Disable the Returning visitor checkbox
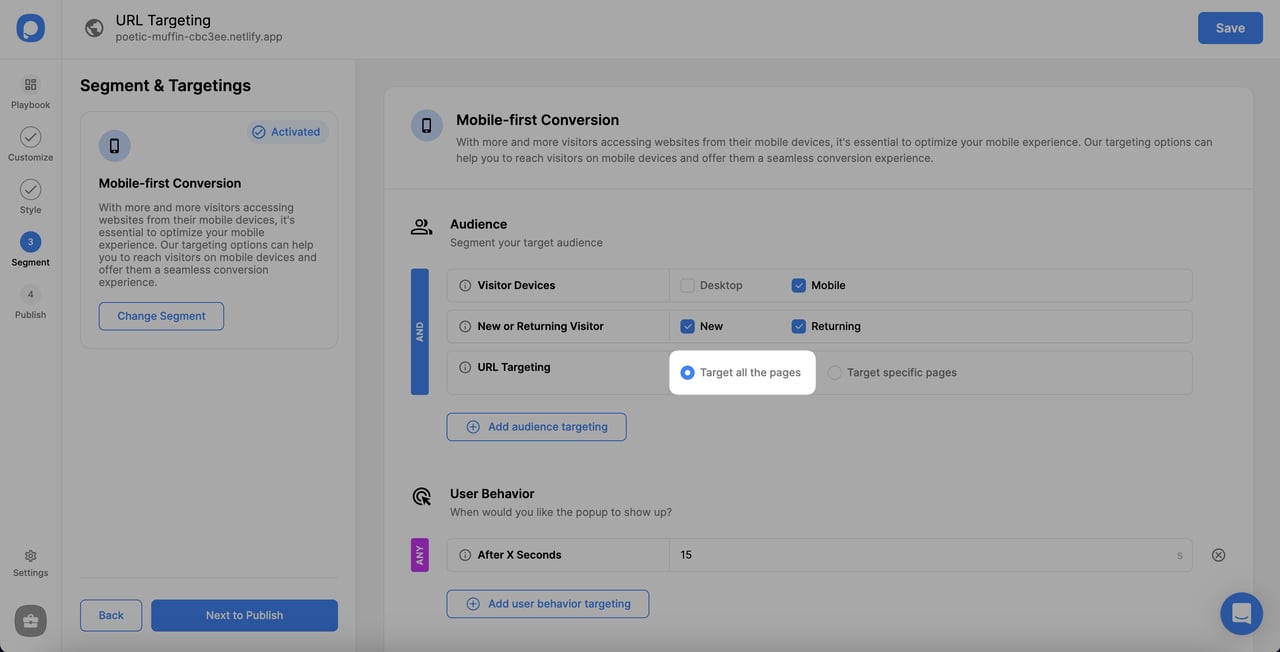 (798, 326)
